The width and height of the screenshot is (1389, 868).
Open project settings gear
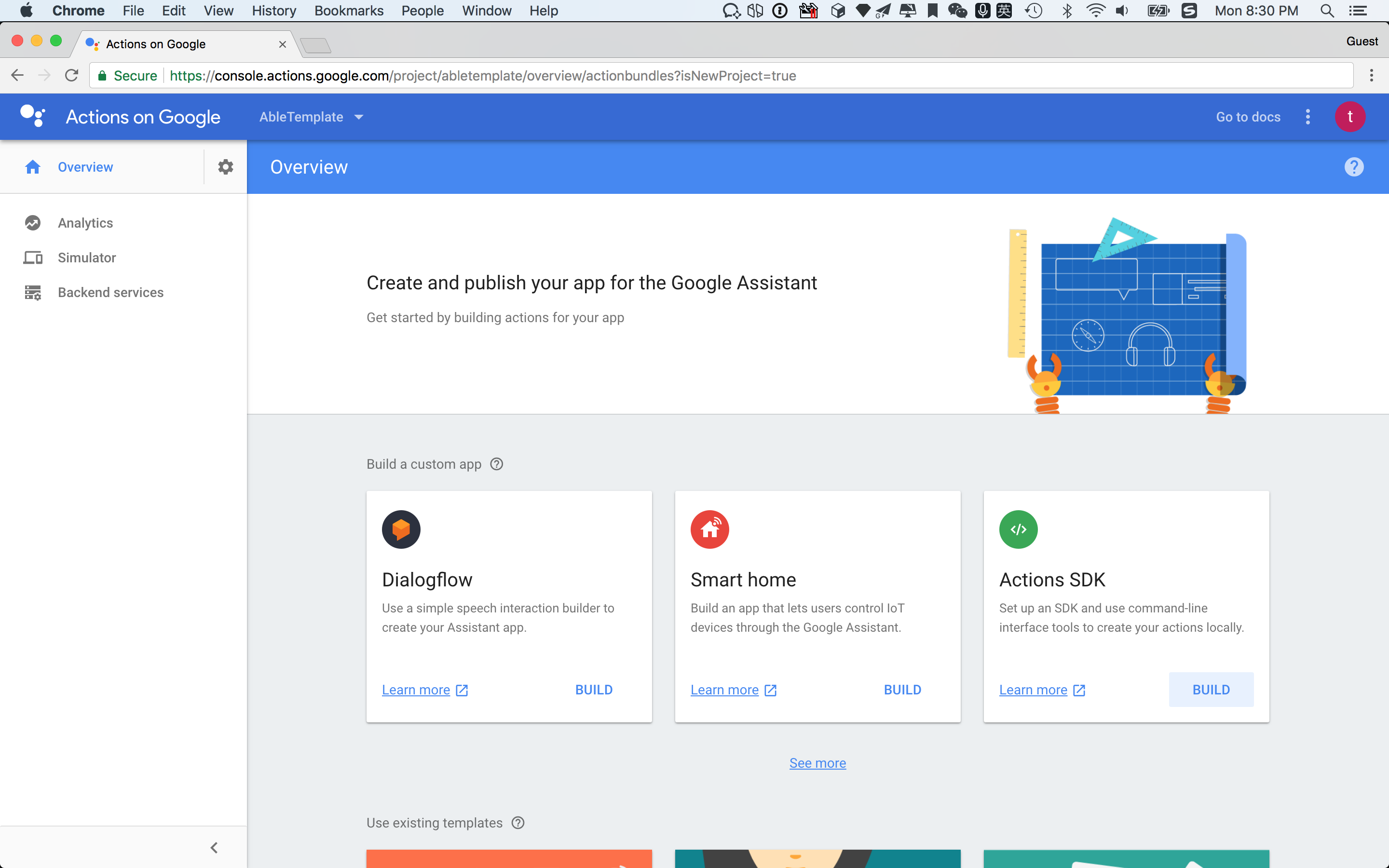click(225, 166)
